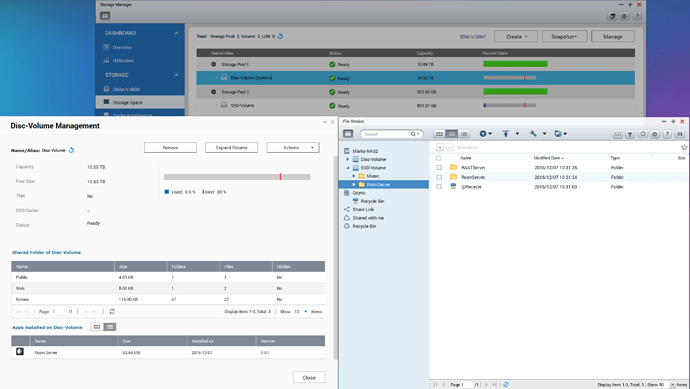Viewport: 690px width, 389px height.
Task: Click Disc-Volume usage bar in management dialog
Action: tap(237, 177)
